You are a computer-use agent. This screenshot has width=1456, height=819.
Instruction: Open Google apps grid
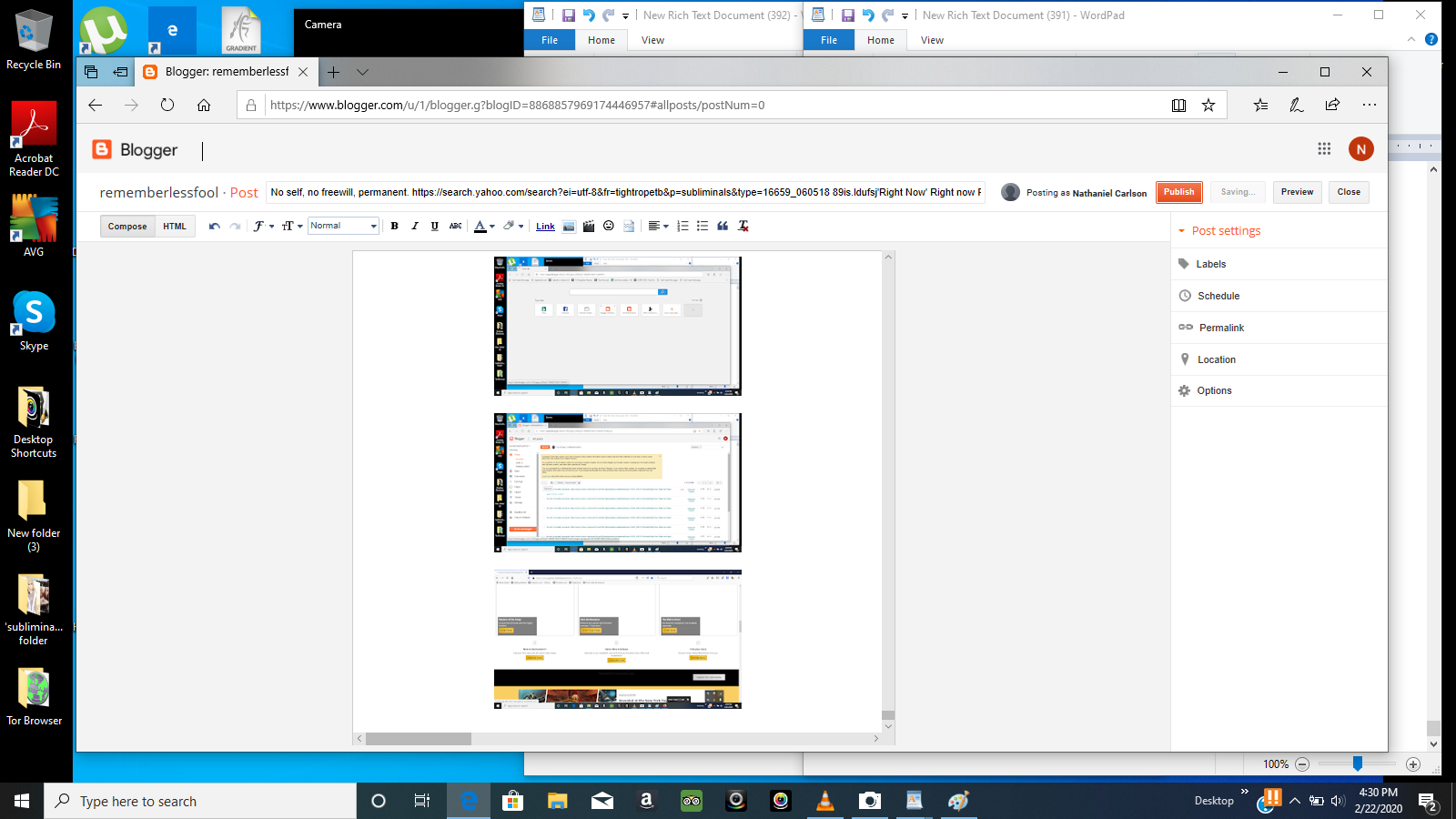tap(1324, 149)
